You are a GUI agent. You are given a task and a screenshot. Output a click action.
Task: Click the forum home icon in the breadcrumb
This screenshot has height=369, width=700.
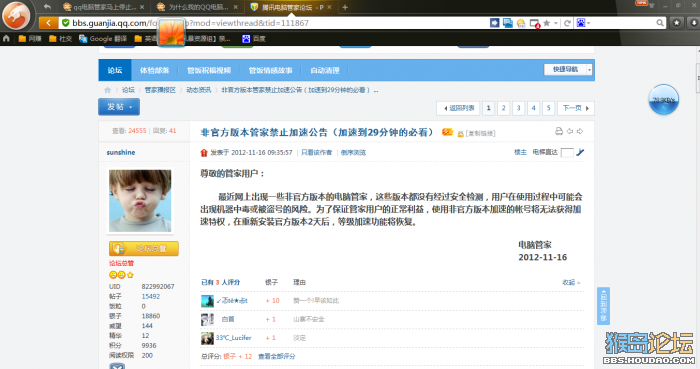coord(107,90)
